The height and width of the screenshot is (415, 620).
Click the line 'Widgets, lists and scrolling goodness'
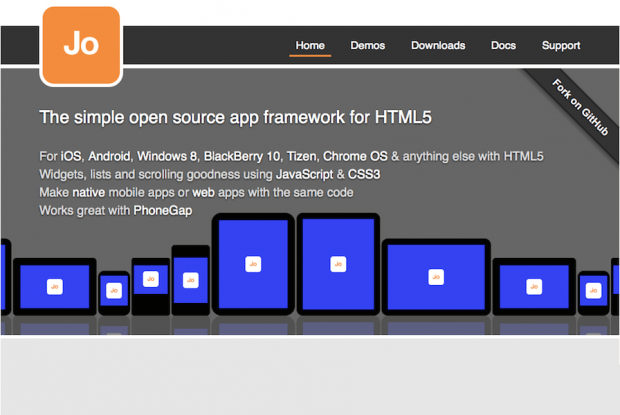coord(210,174)
